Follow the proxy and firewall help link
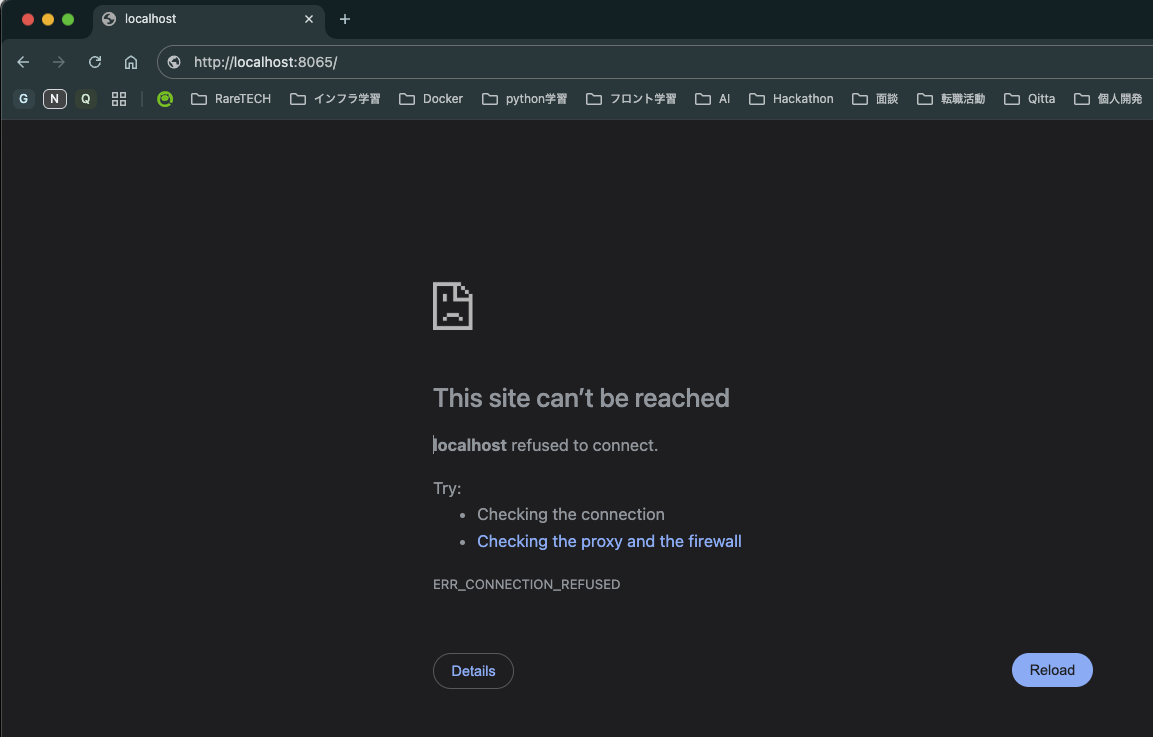This screenshot has height=737, width=1153. tap(609, 541)
